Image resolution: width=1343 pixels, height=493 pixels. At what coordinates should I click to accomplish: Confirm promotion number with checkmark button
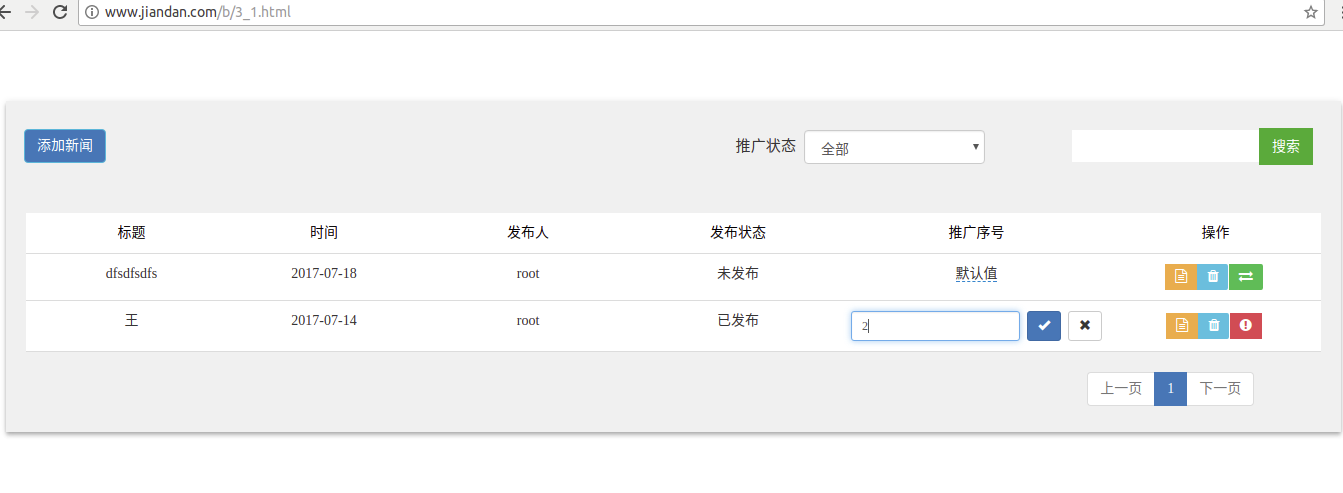tap(1044, 326)
